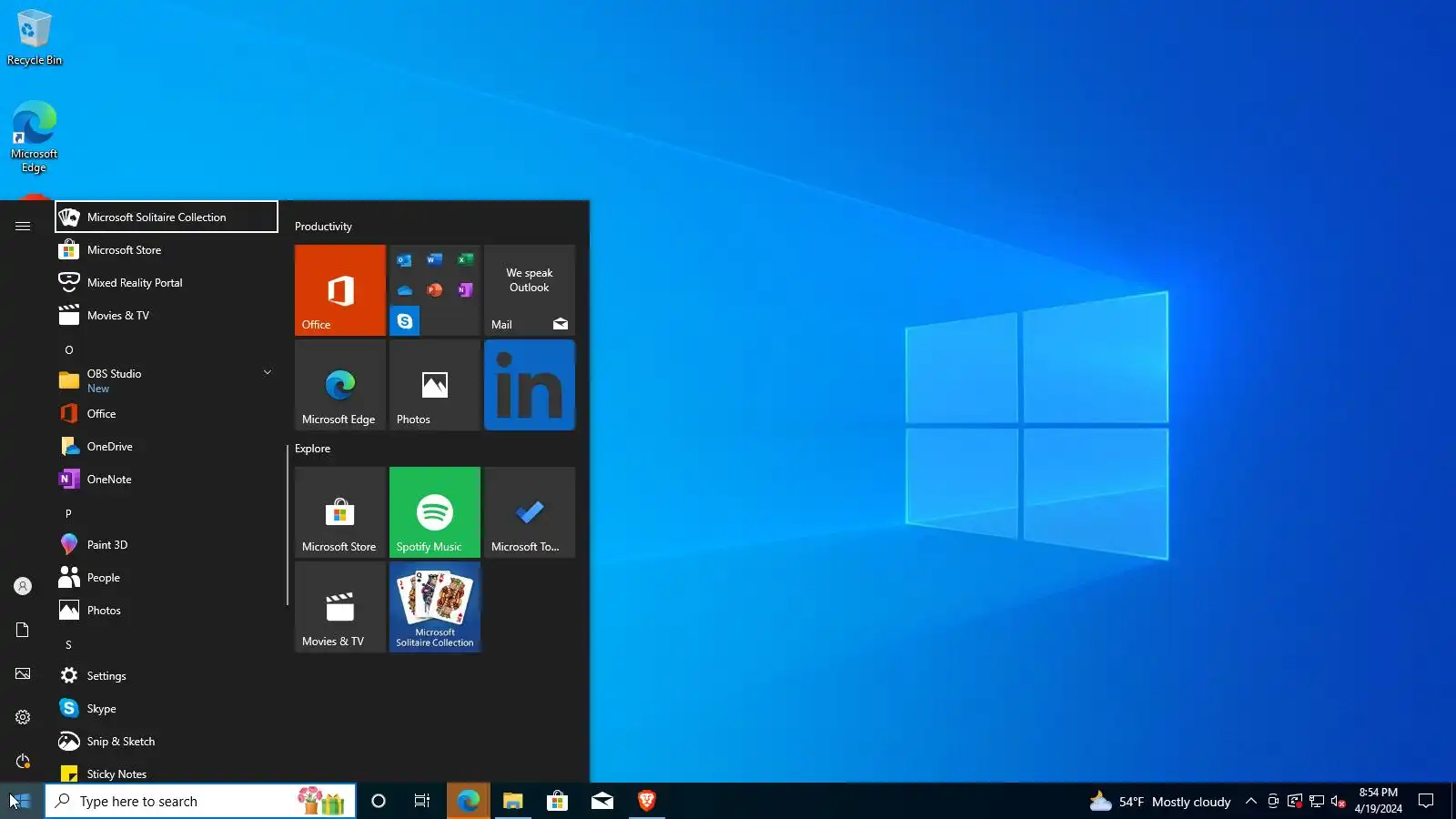
Task: Launch Brave browser from the taskbar
Action: (x=647, y=801)
